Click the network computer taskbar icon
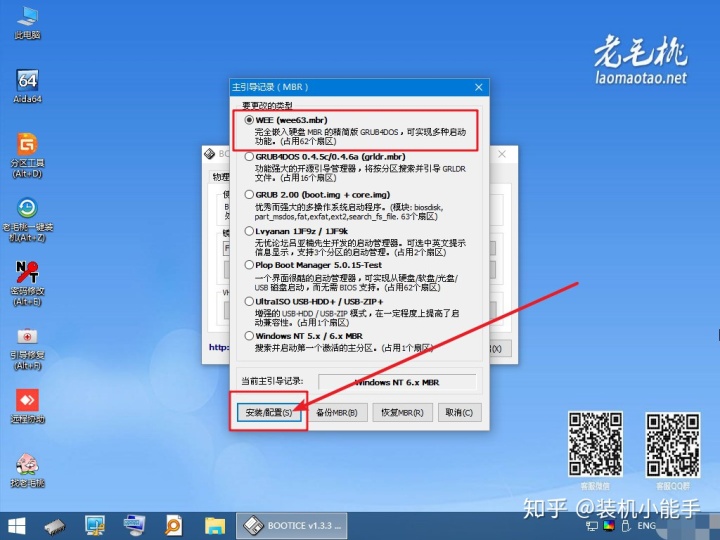720x540 pixels. [135, 526]
